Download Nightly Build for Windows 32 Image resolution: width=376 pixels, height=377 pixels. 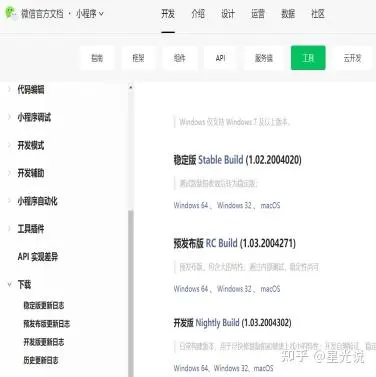(231, 368)
